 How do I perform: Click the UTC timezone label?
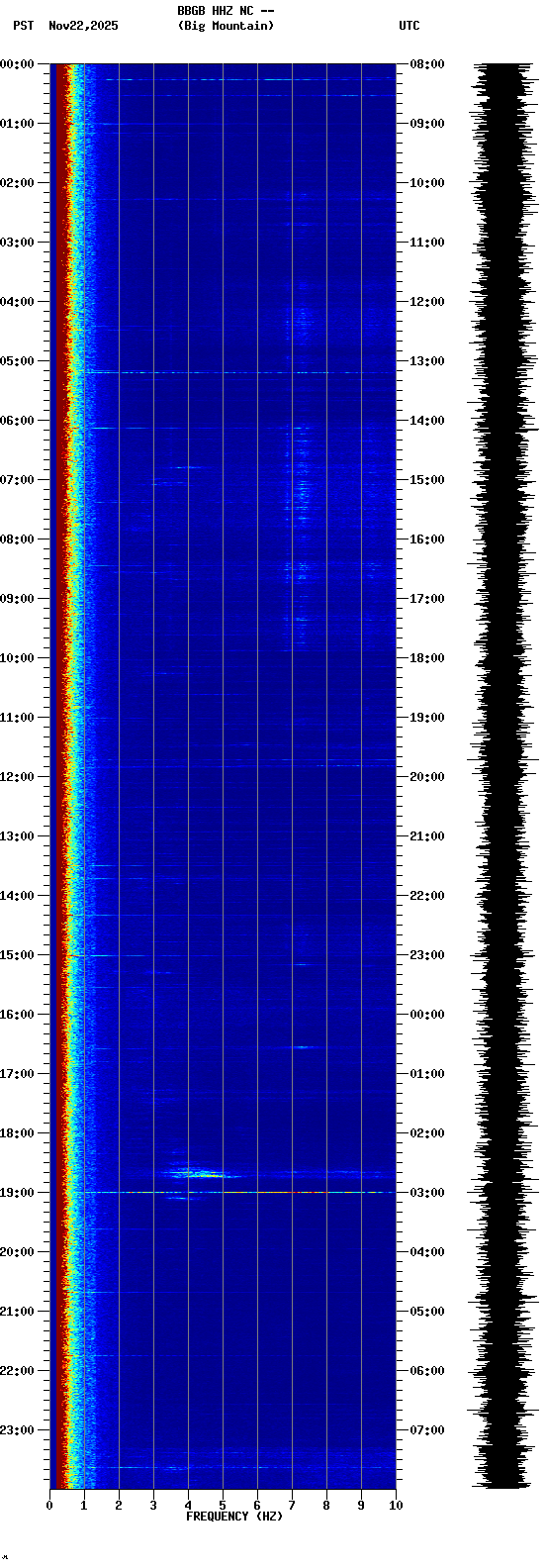(409, 26)
